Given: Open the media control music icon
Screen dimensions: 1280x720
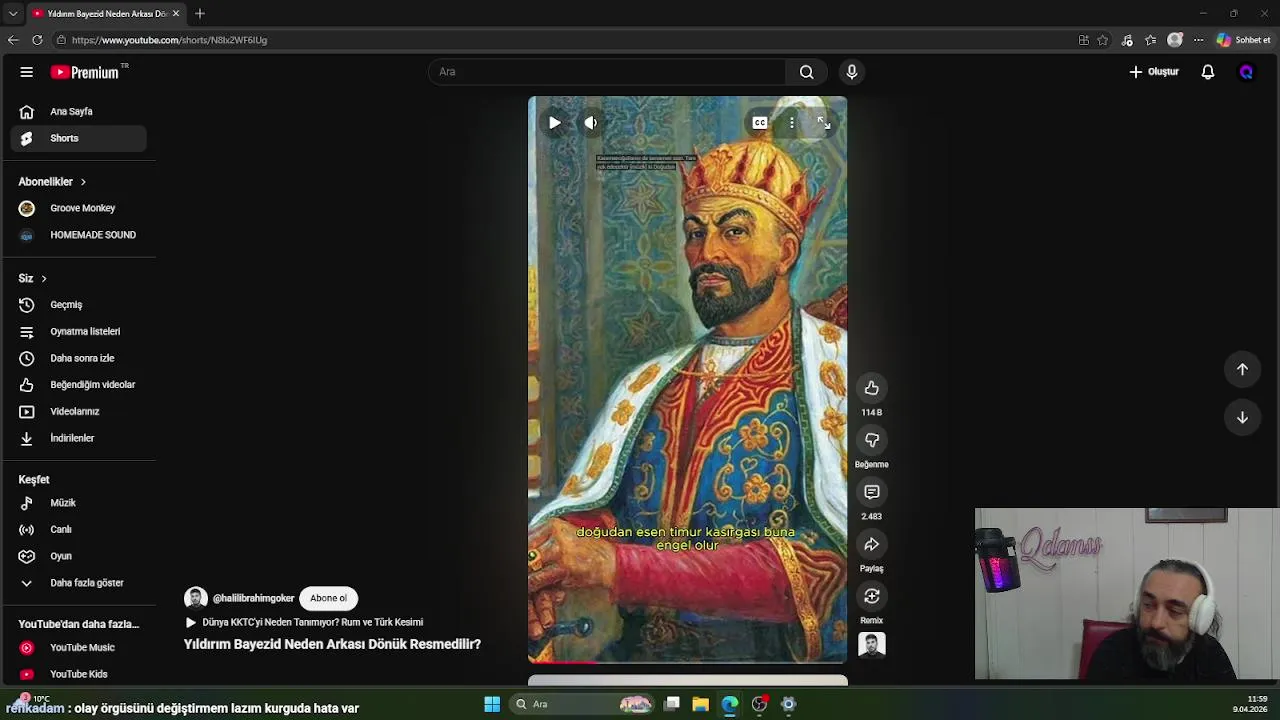Looking at the screenshot, I should 1127,40.
